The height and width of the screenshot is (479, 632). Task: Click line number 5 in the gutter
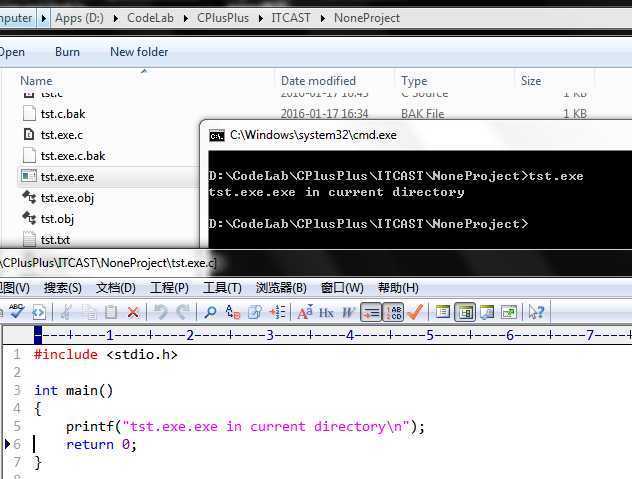17,426
